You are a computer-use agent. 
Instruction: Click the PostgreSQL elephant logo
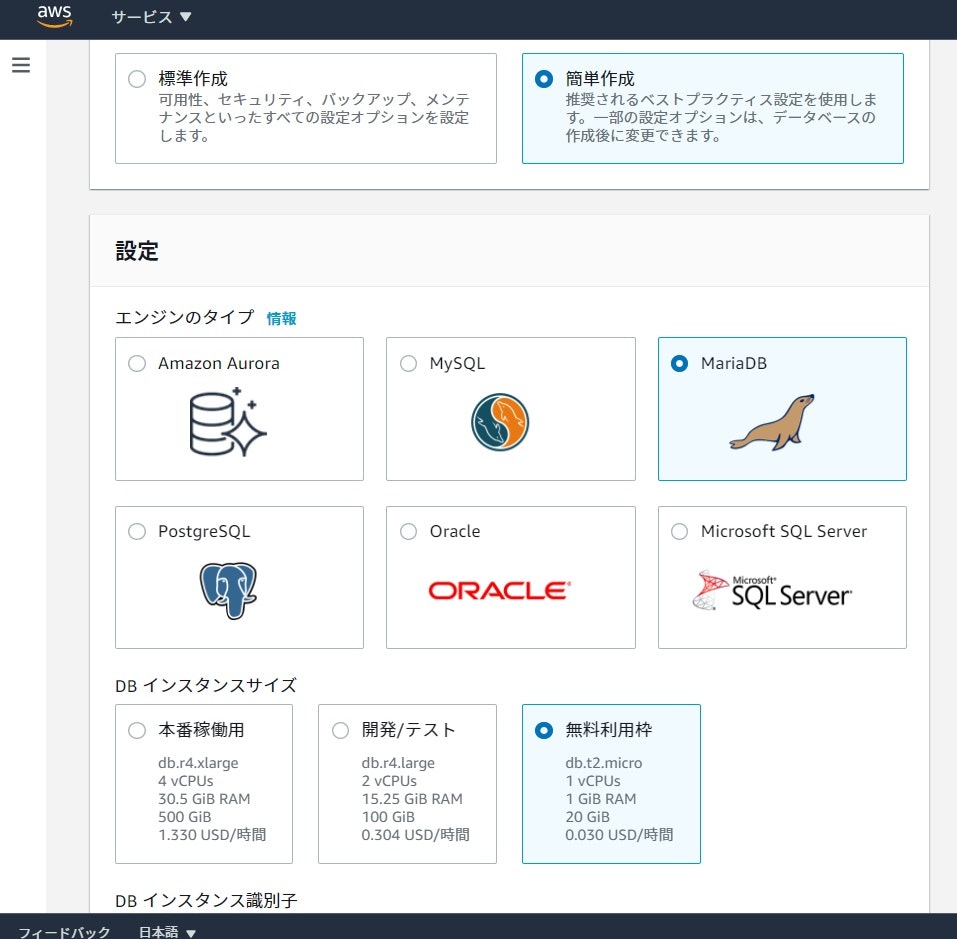point(228,590)
